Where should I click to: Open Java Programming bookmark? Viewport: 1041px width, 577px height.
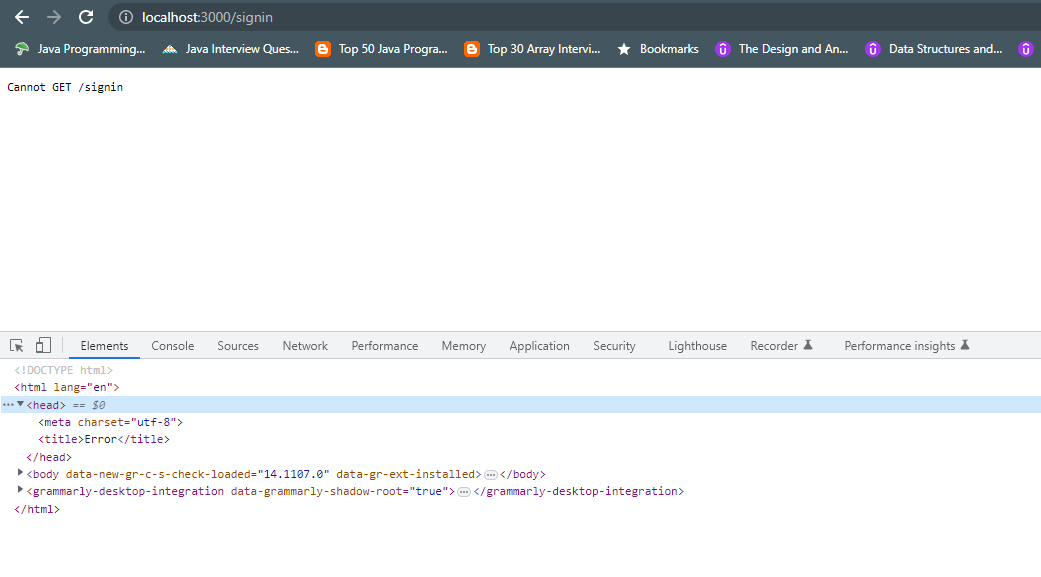pos(80,48)
